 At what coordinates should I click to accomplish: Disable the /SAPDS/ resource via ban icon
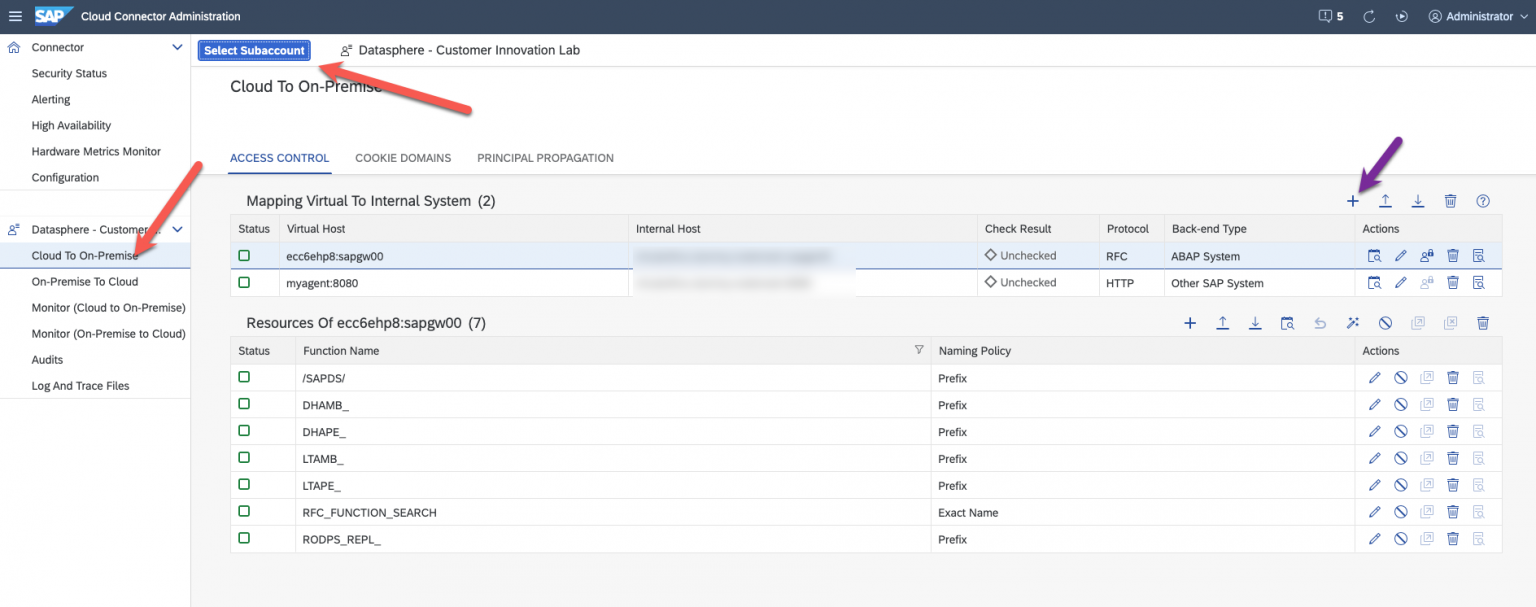click(x=1400, y=377)
